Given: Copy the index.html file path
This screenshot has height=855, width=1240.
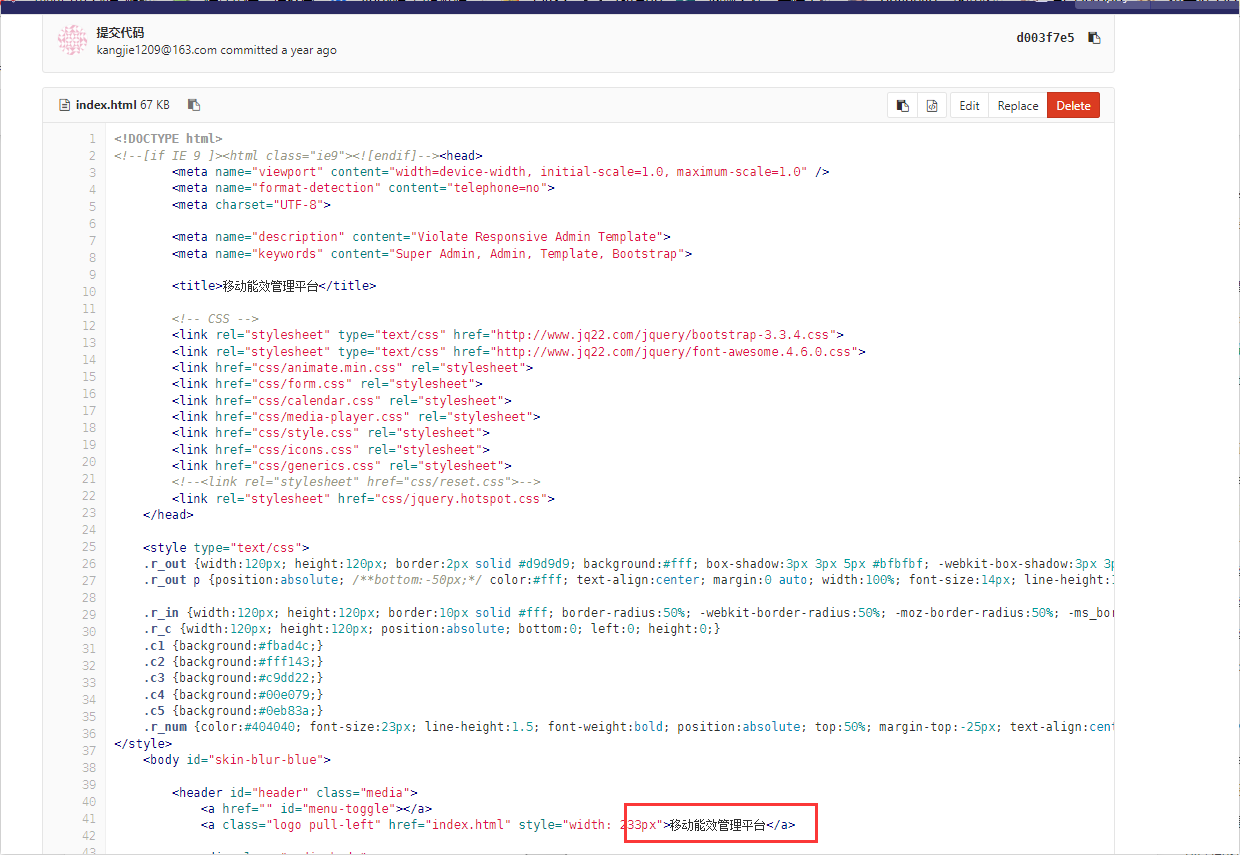Looking at the screenshot, I should click(194, 105).
